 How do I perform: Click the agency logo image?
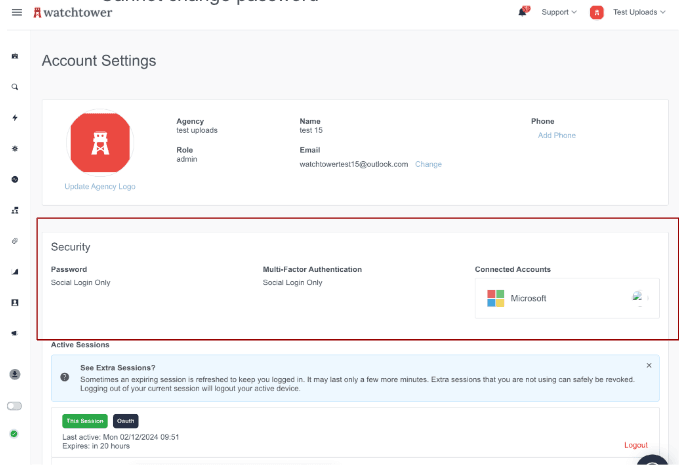(x=99, y=142)
